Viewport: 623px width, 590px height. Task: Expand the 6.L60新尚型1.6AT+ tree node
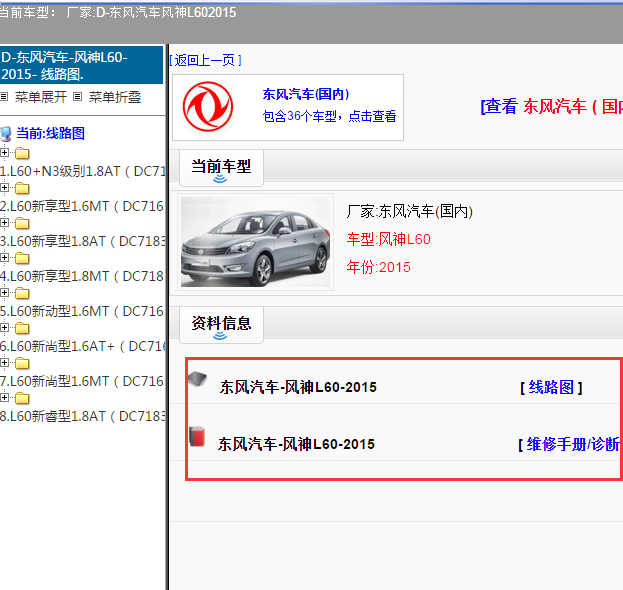click(x=4, y=327)
